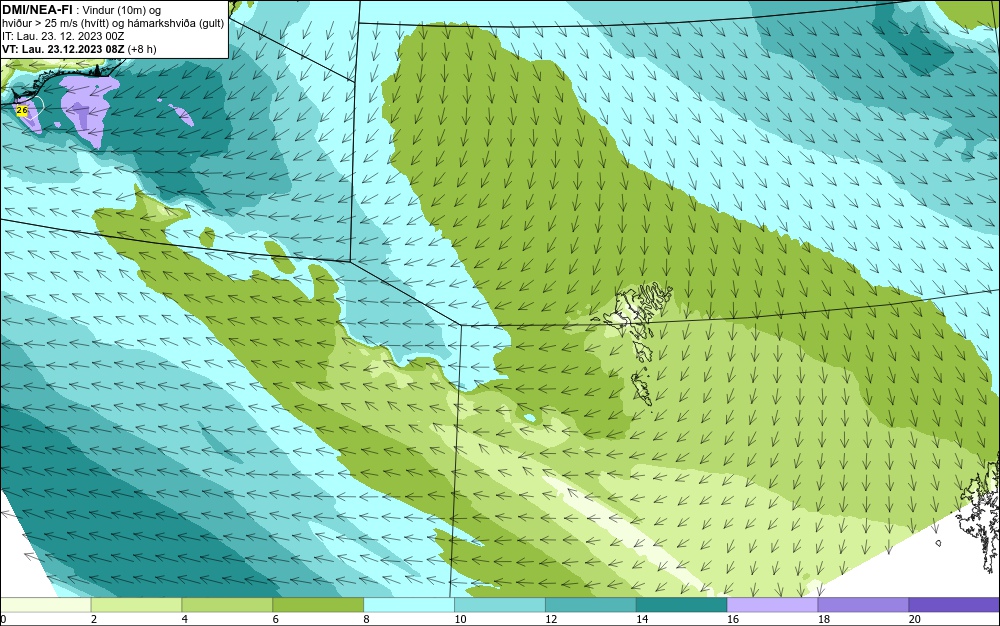This screenshot has width=1000, height=626.
Task: Click the scale label '2'
Action: (x=94, y=619)
